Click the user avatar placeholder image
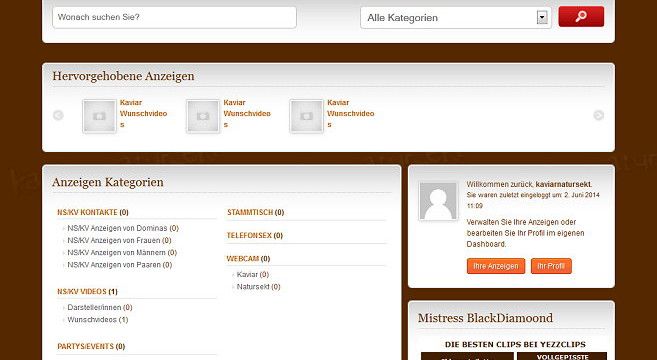This screenshot has height=360, width=657. (438, 201)
